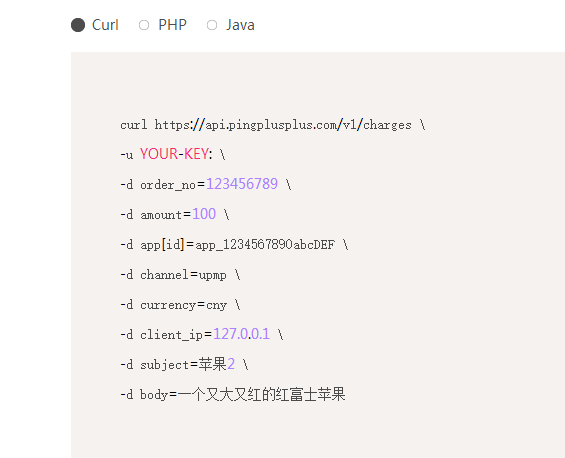Click the subject value 苹果2
The width and height of the screenshot is (565, 458).
pos(217,364)
